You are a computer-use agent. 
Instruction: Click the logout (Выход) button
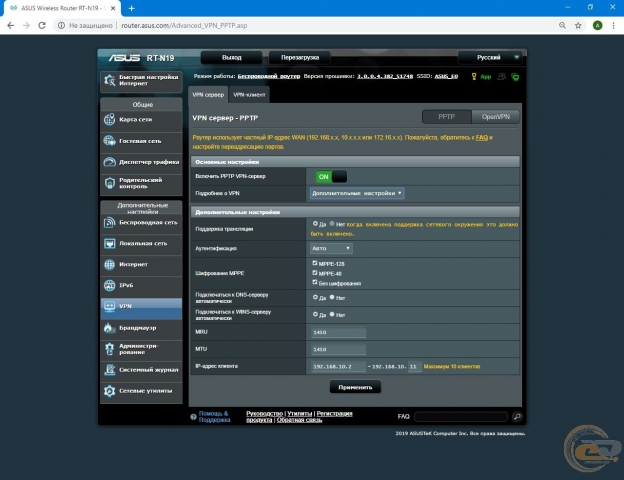pos(232,57)
